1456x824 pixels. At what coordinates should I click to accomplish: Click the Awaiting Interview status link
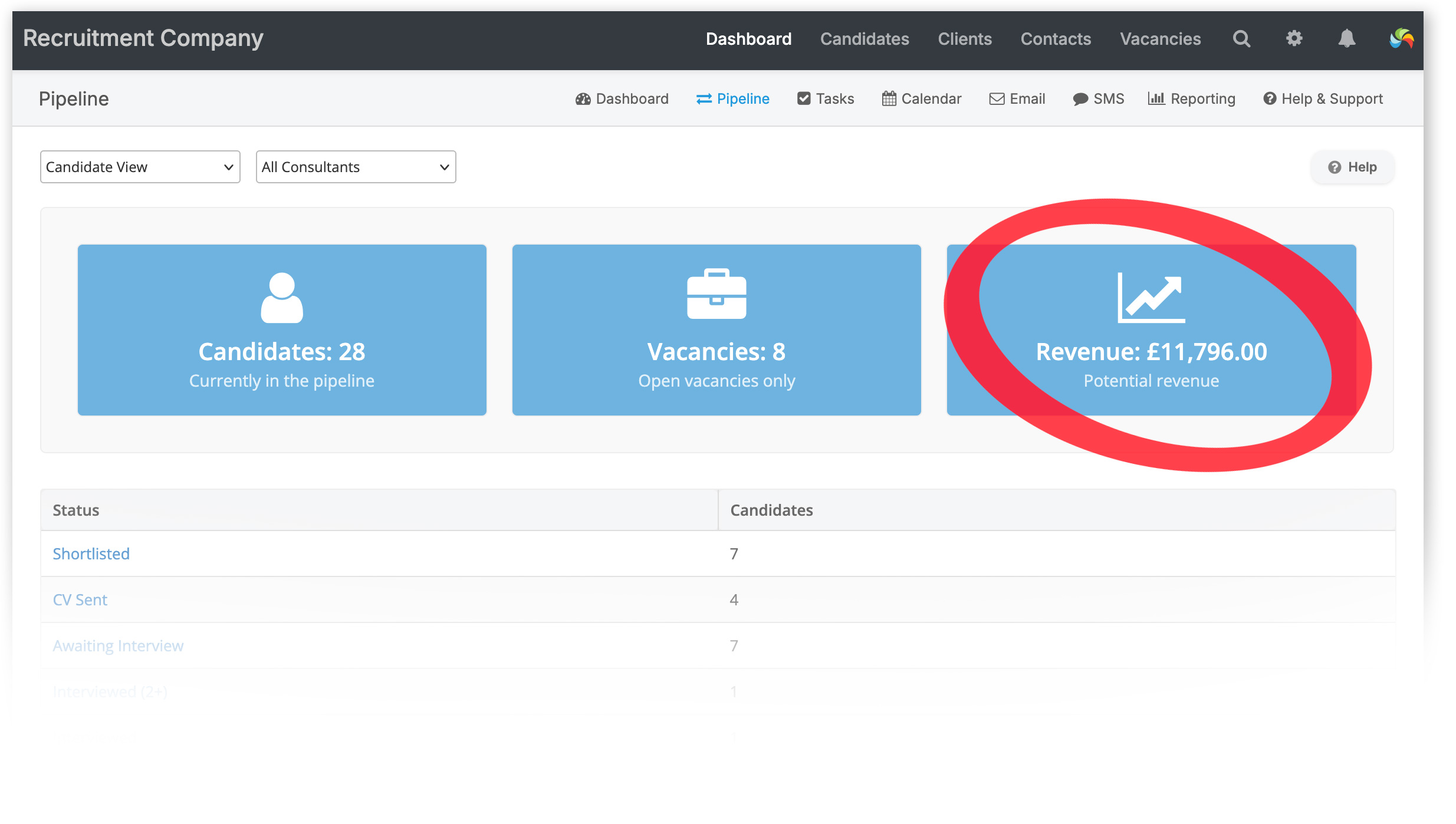[118, 645]
